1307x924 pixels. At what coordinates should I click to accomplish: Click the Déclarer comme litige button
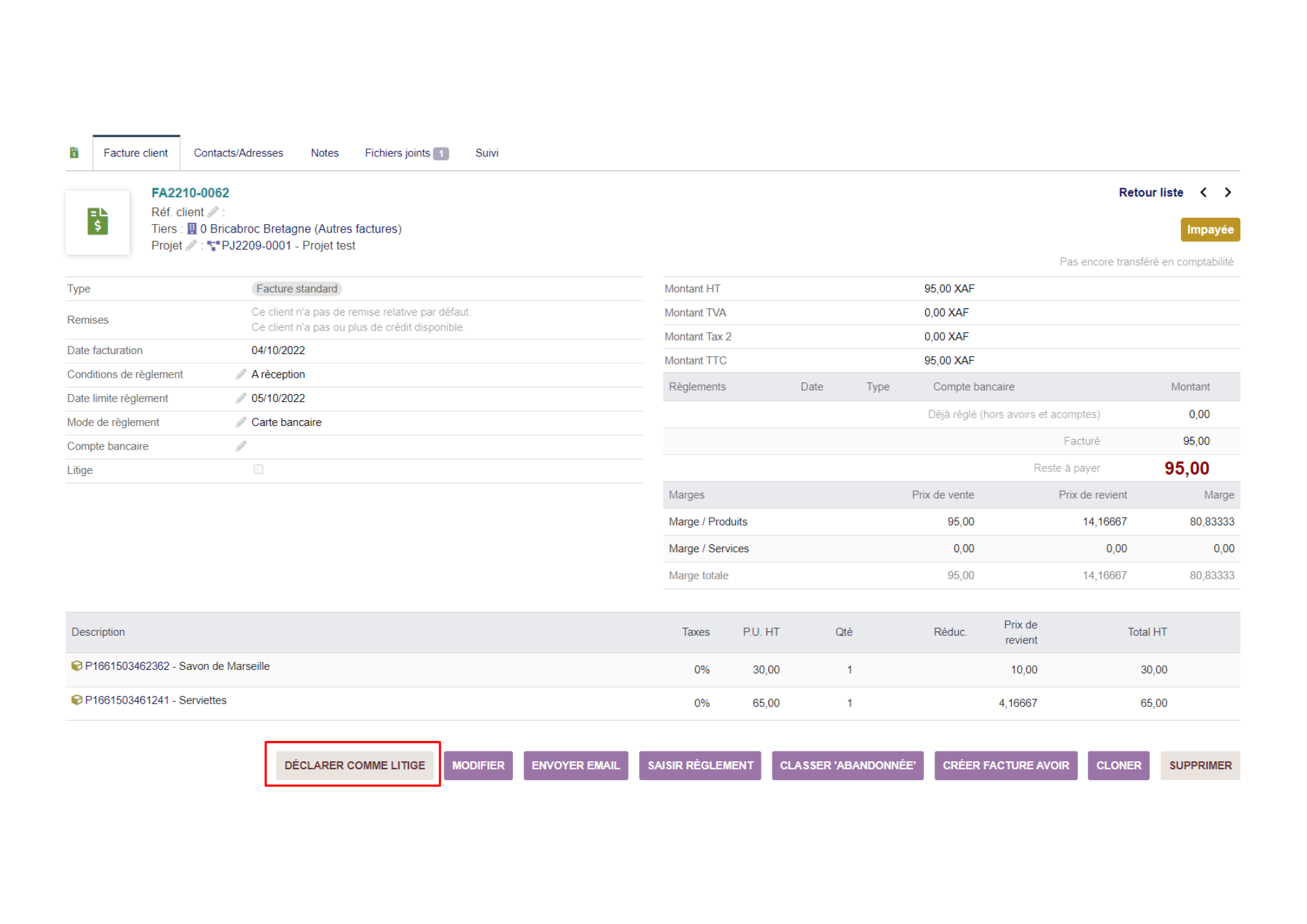coord(355,765)
